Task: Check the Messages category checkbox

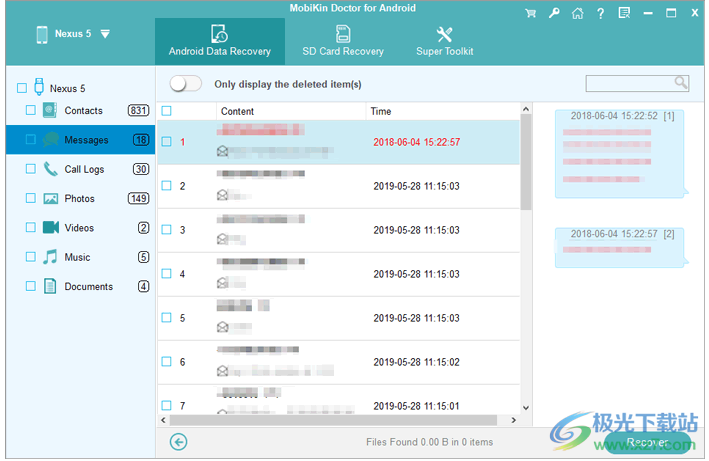Action: pos(31,140)
